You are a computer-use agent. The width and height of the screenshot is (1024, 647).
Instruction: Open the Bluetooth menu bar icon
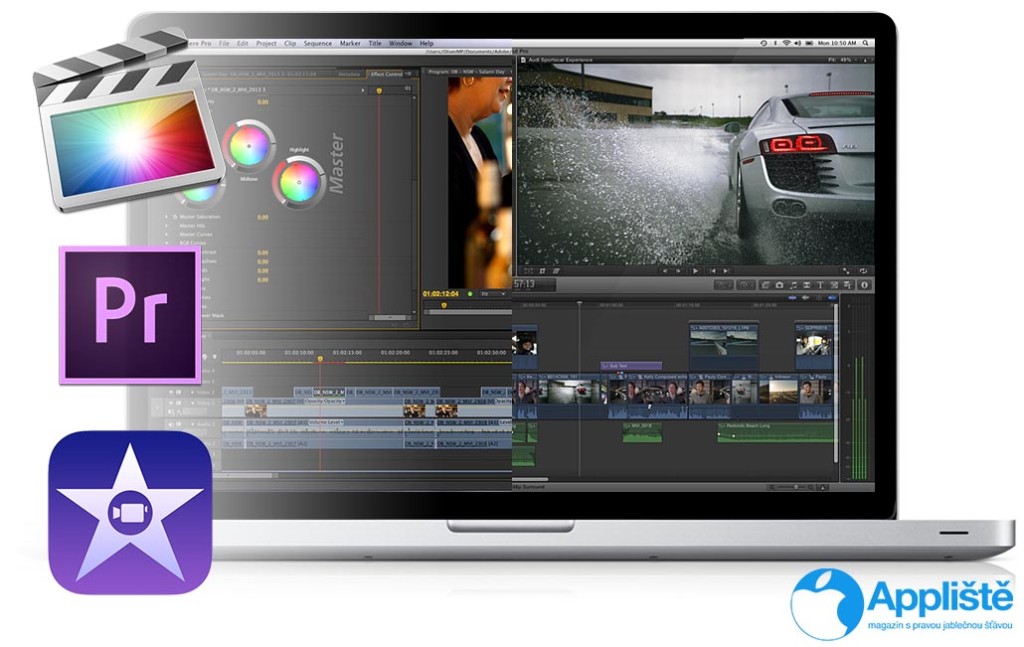pyautogui.click(x=776, y=43)
